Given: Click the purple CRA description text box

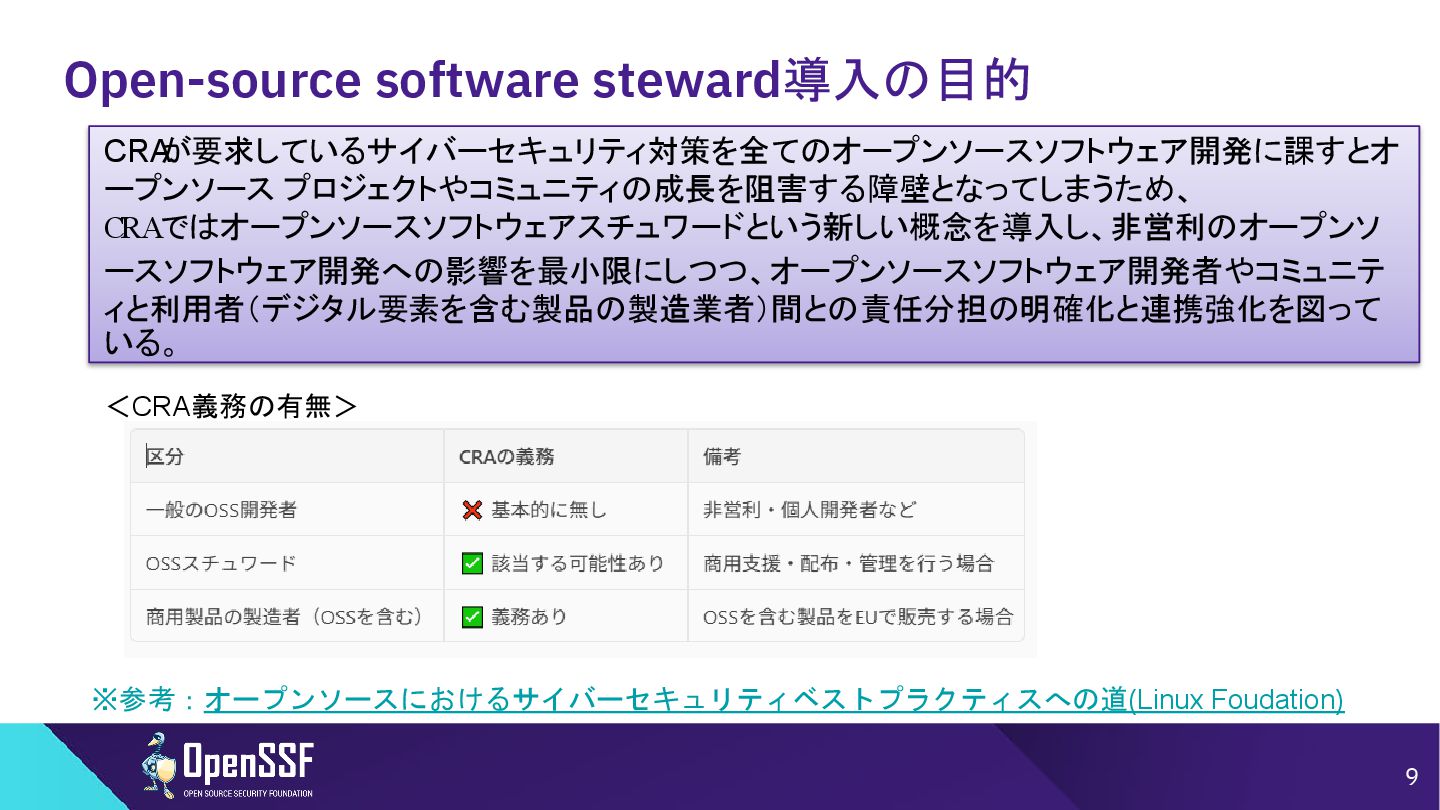Looking at the screenshot, I should pos(754,244).
